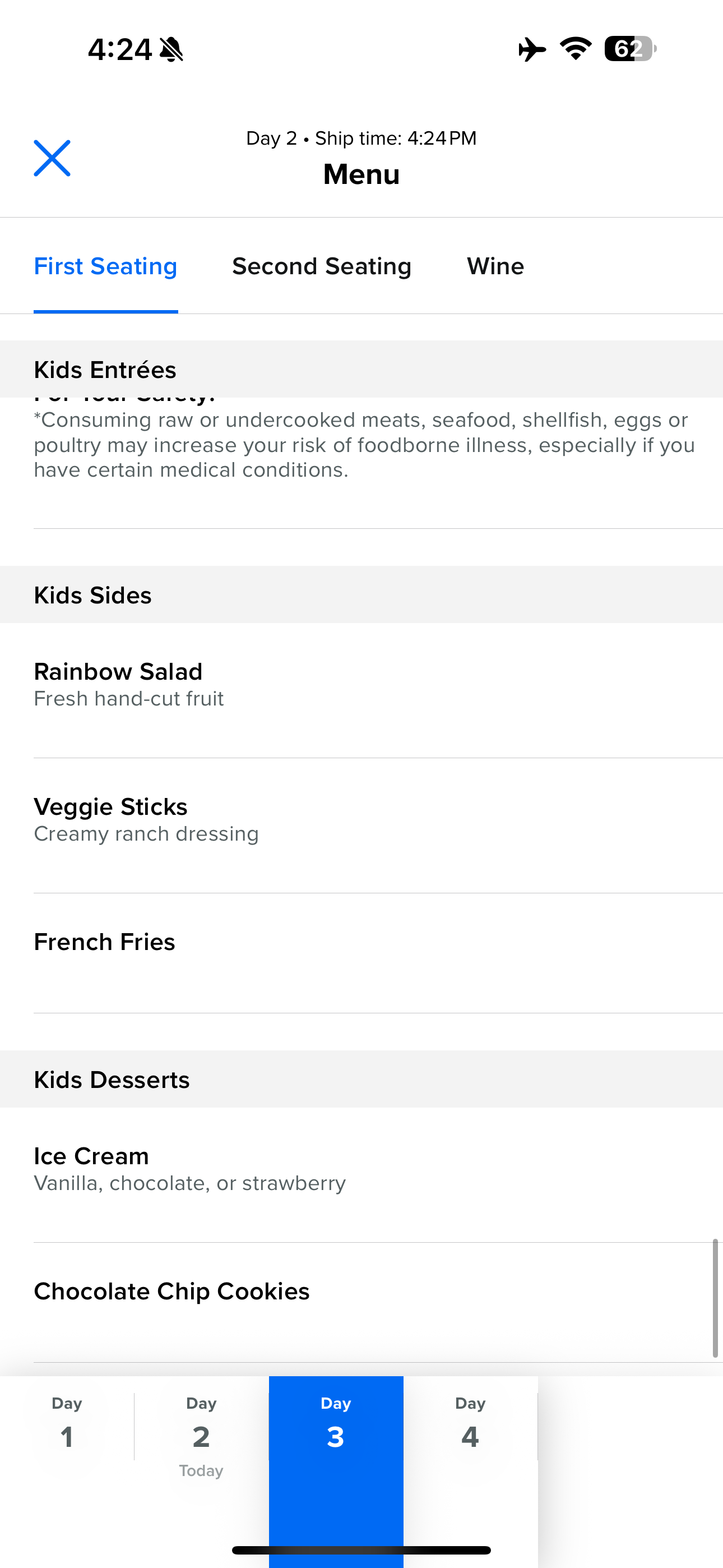Image resolution: width=723 pixels, height=1568 pixels.
Task: Switch to the First Seating tab
Action: tap(105, 266)
